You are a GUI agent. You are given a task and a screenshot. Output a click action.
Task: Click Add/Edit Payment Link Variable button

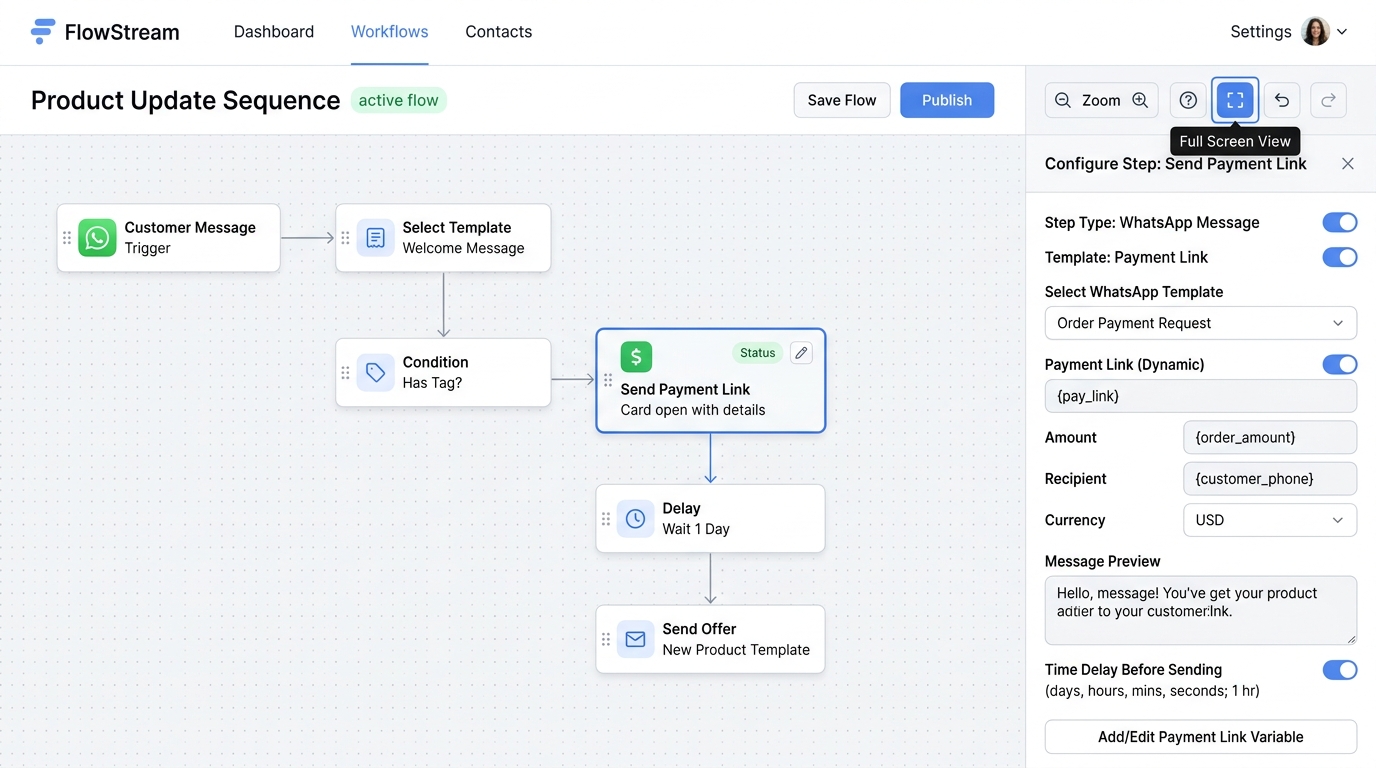pos(1201,737)
